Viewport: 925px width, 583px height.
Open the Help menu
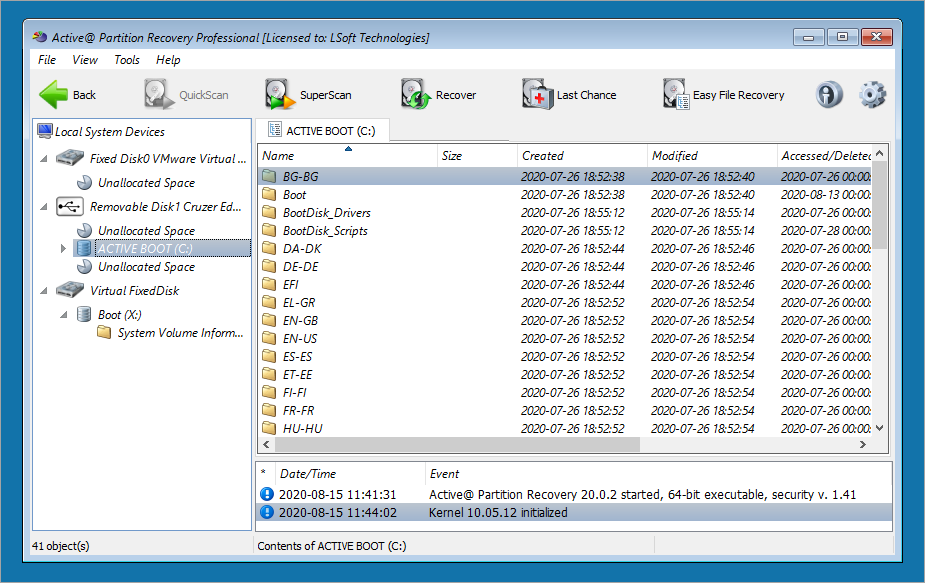coord(168,60)
